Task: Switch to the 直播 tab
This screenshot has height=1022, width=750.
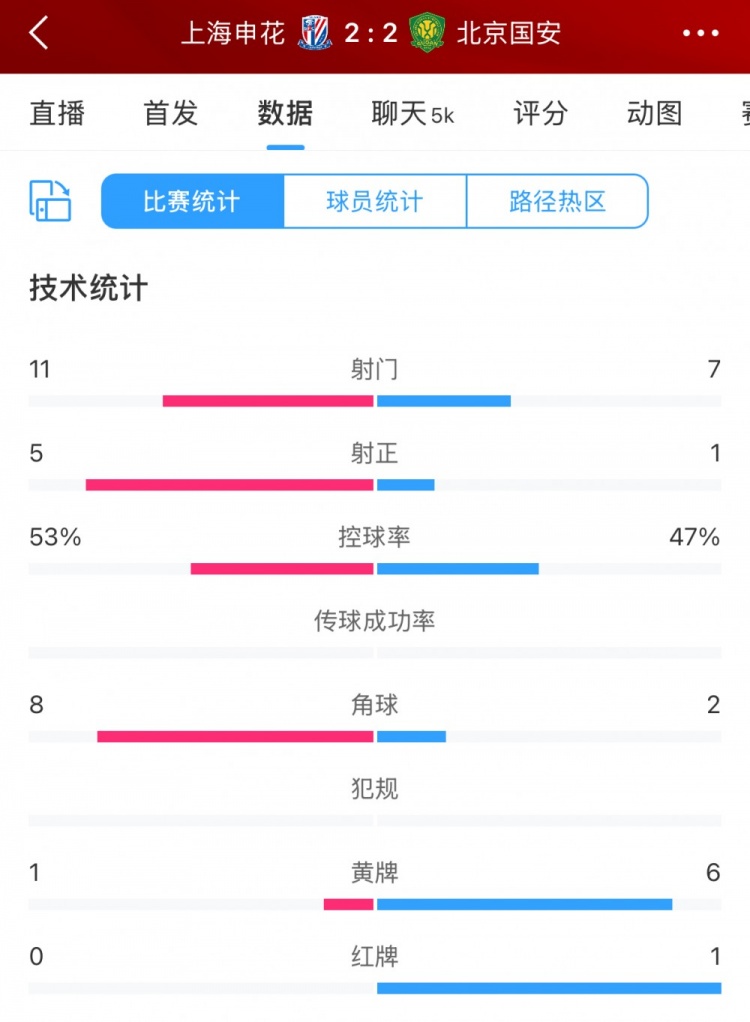Action: point(57,114)
